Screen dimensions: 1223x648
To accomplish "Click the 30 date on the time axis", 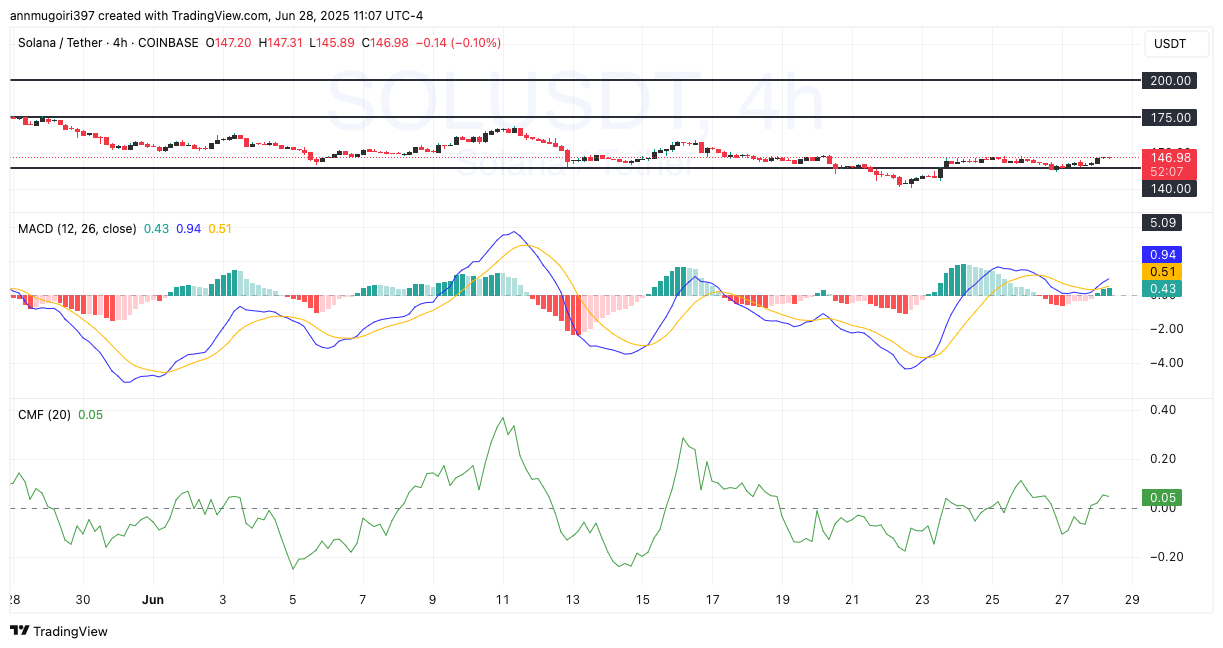I will tap(82, 600).
